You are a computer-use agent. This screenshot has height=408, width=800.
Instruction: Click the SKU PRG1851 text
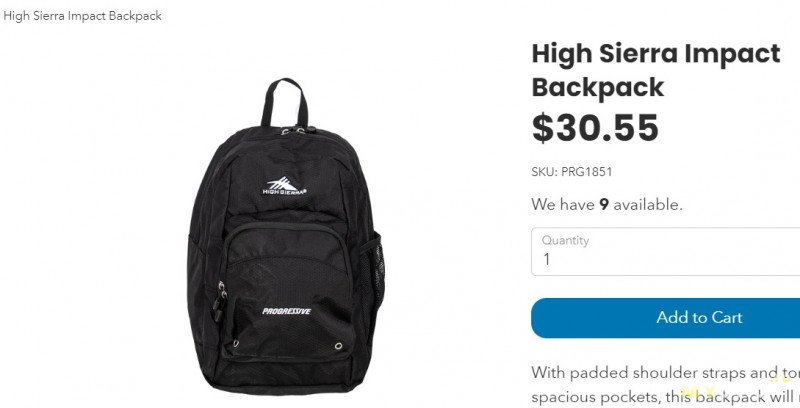pyautogui.click(x=571, y=172)
